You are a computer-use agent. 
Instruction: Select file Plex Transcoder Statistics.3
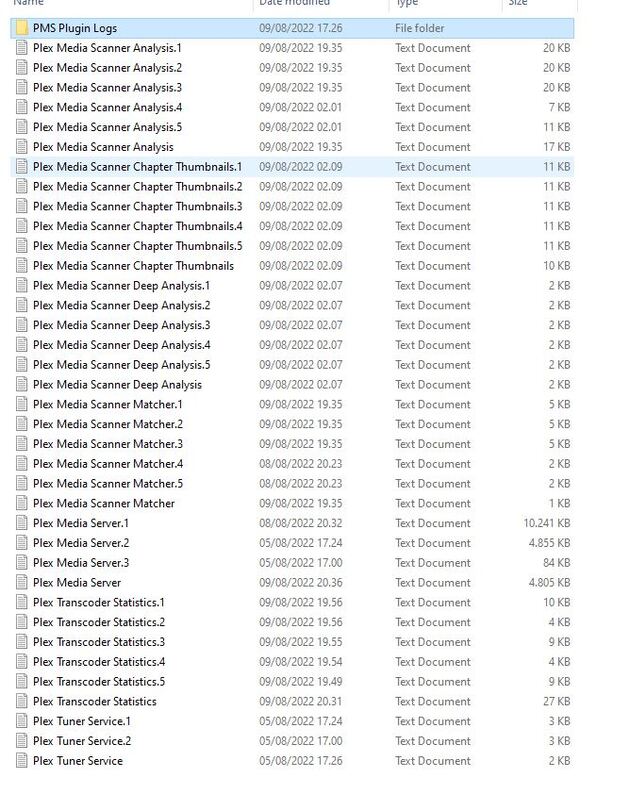[x=99, y=642]
